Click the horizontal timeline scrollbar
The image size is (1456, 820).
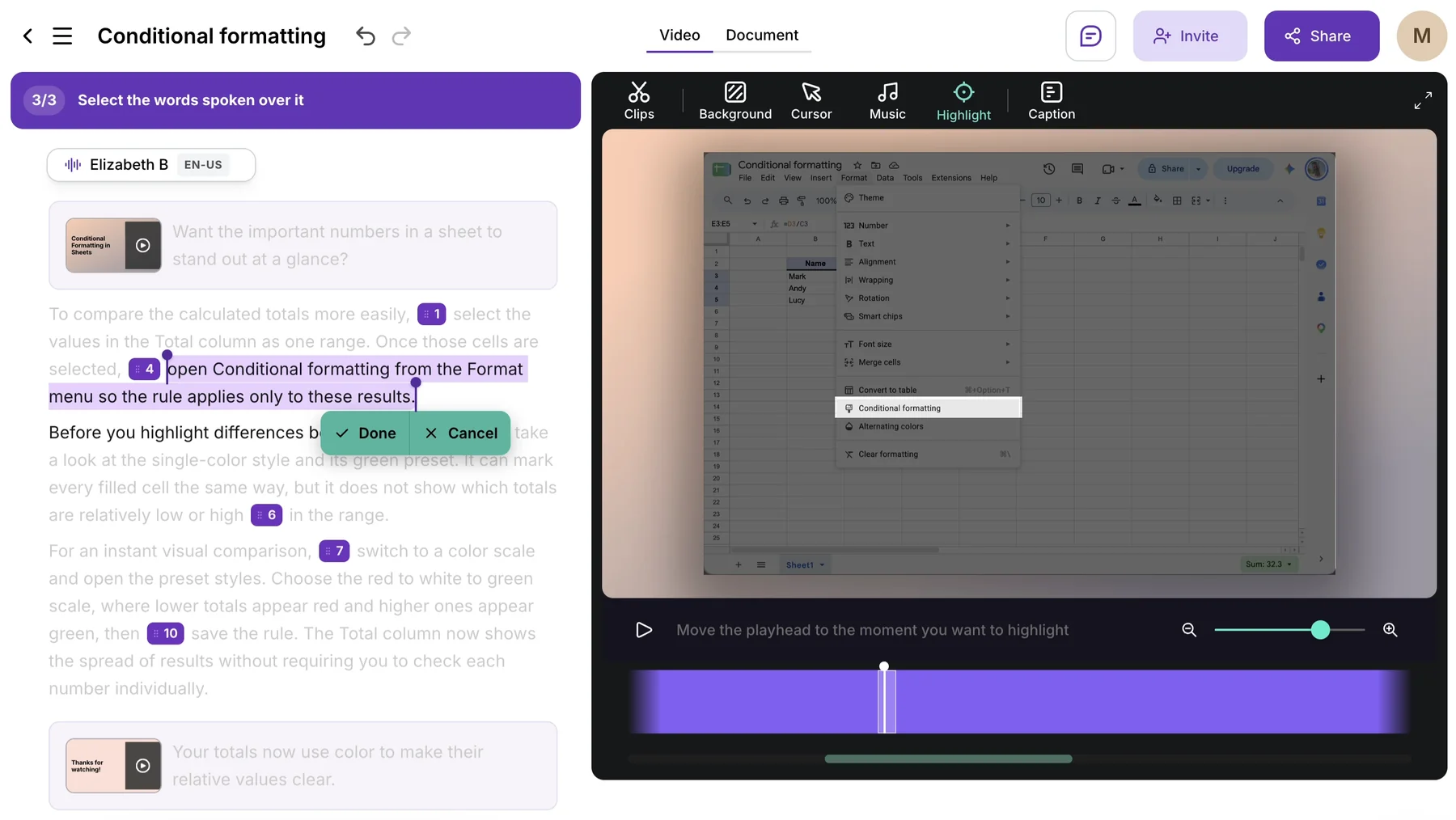(x=948, y=759)
